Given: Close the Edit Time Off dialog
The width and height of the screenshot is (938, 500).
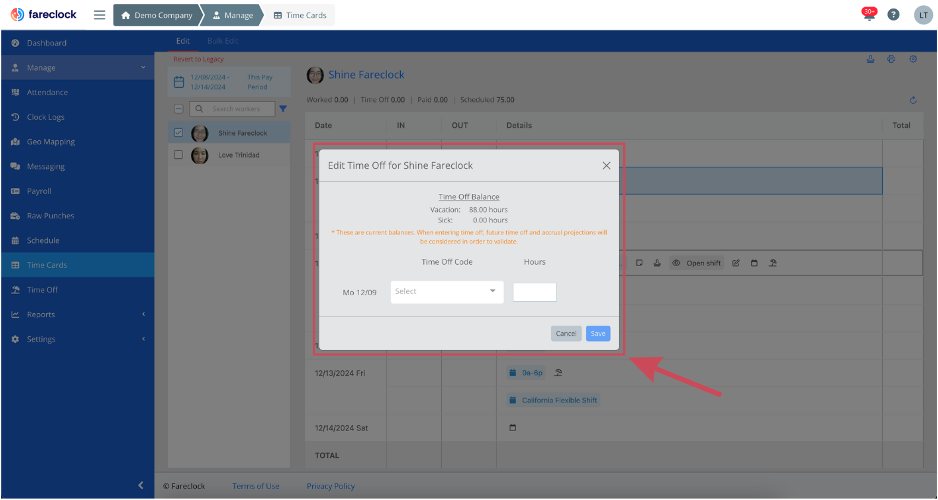Looking at the screenshot, I should point(606,166).
